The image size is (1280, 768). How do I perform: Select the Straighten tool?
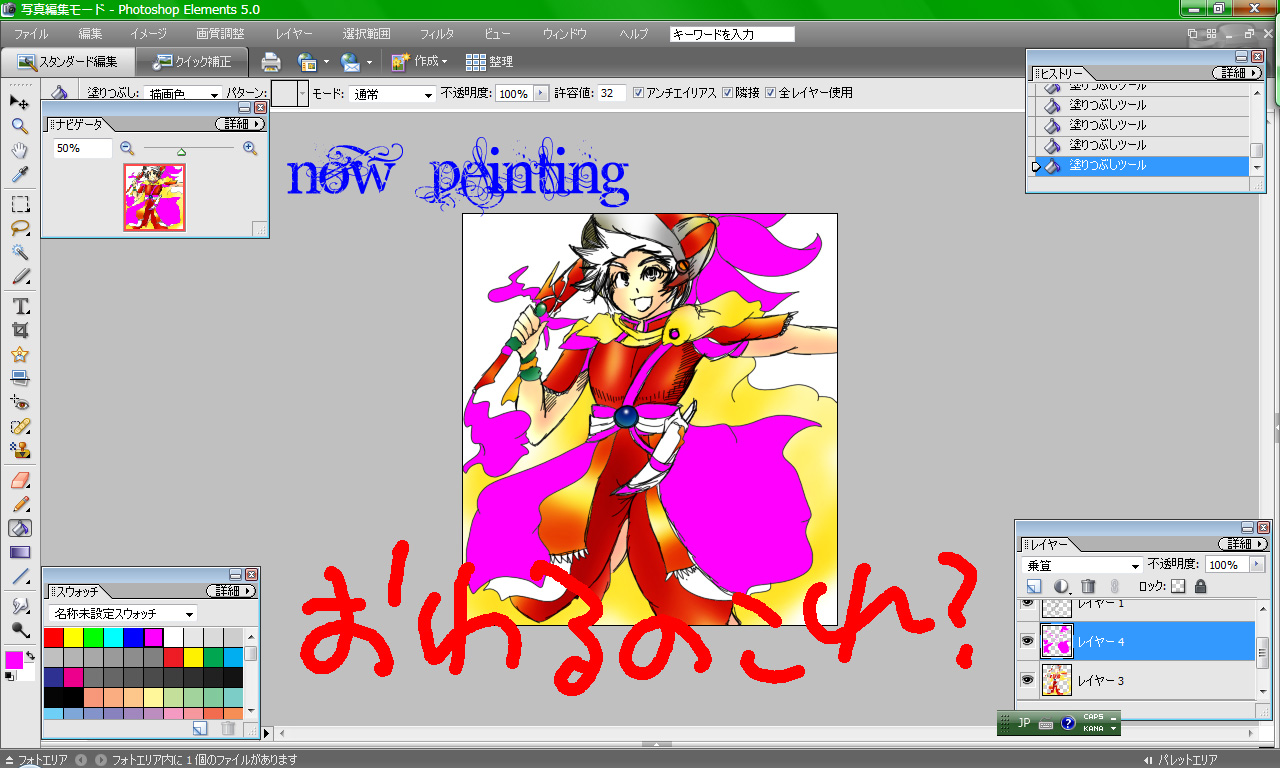coord(19,378)
